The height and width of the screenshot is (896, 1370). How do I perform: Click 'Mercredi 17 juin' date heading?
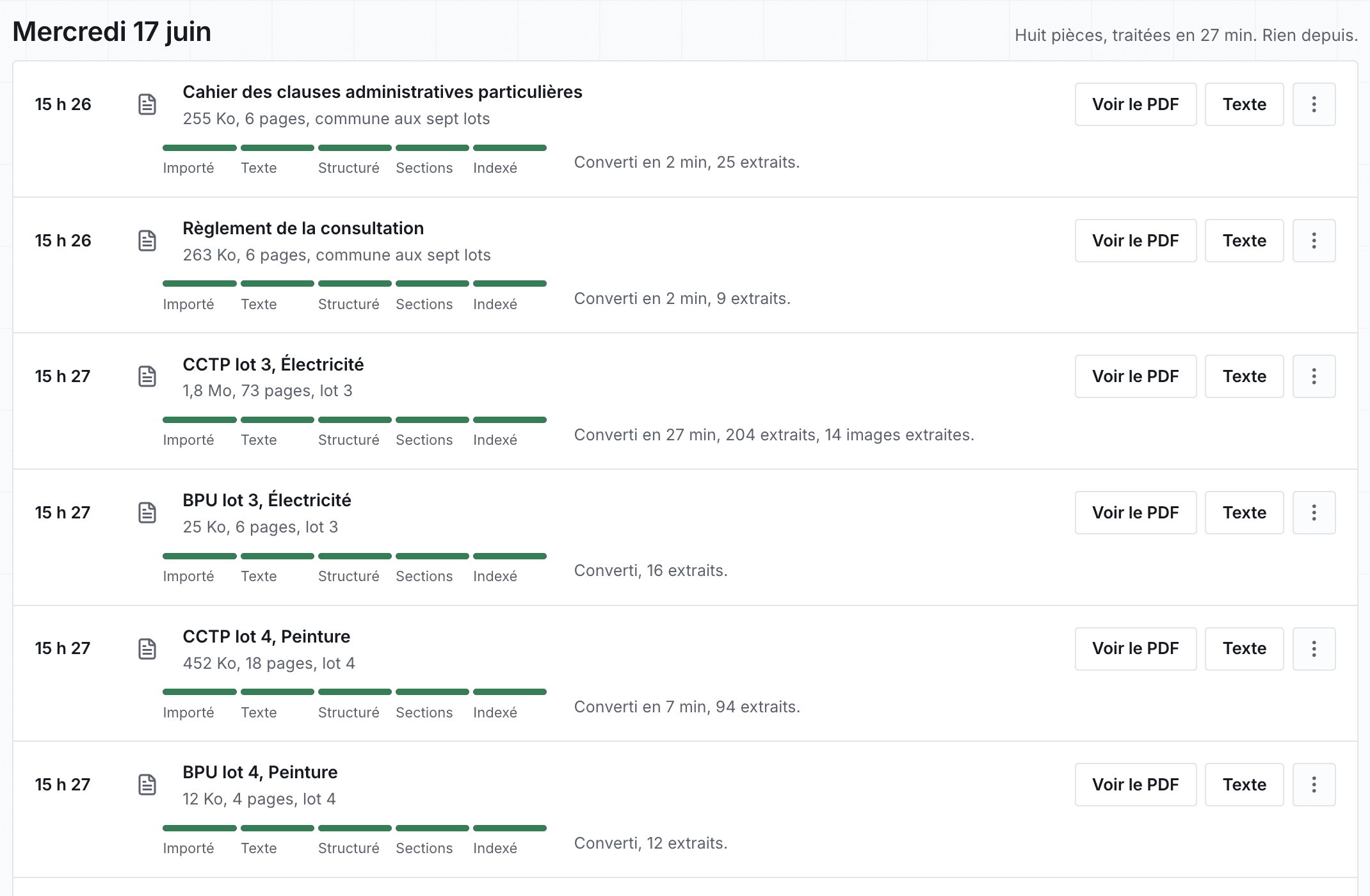111,32
